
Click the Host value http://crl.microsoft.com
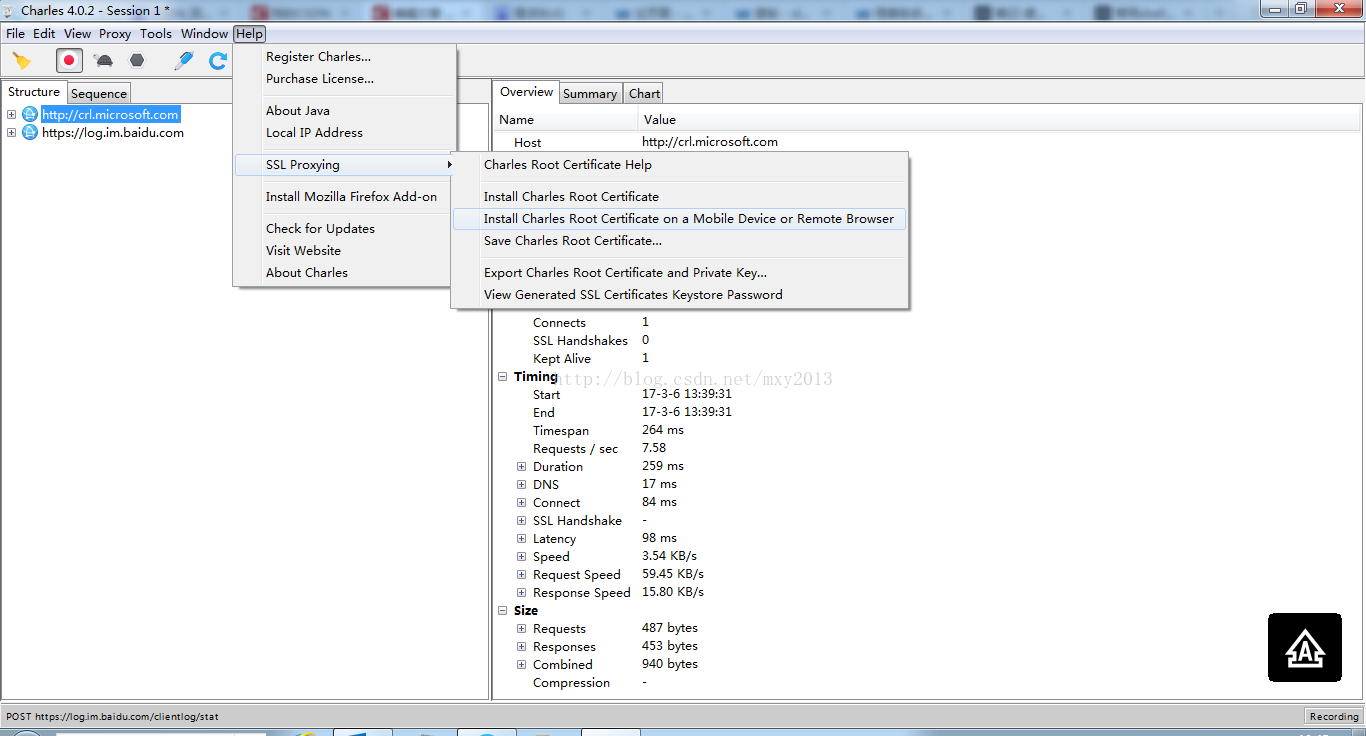pos(710,142)
